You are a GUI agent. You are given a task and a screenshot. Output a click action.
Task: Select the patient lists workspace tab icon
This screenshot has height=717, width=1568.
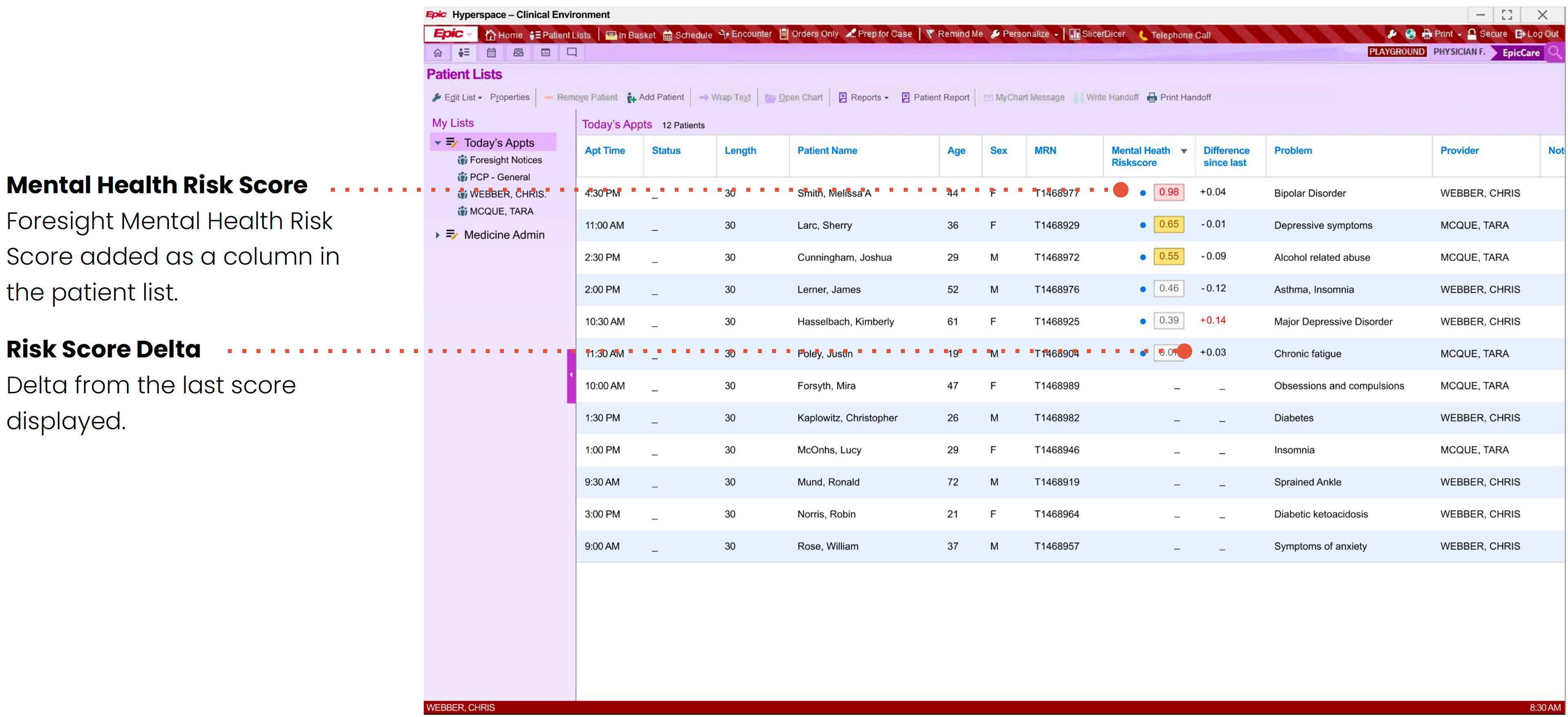pyautogui.click(x=464, y=53)
